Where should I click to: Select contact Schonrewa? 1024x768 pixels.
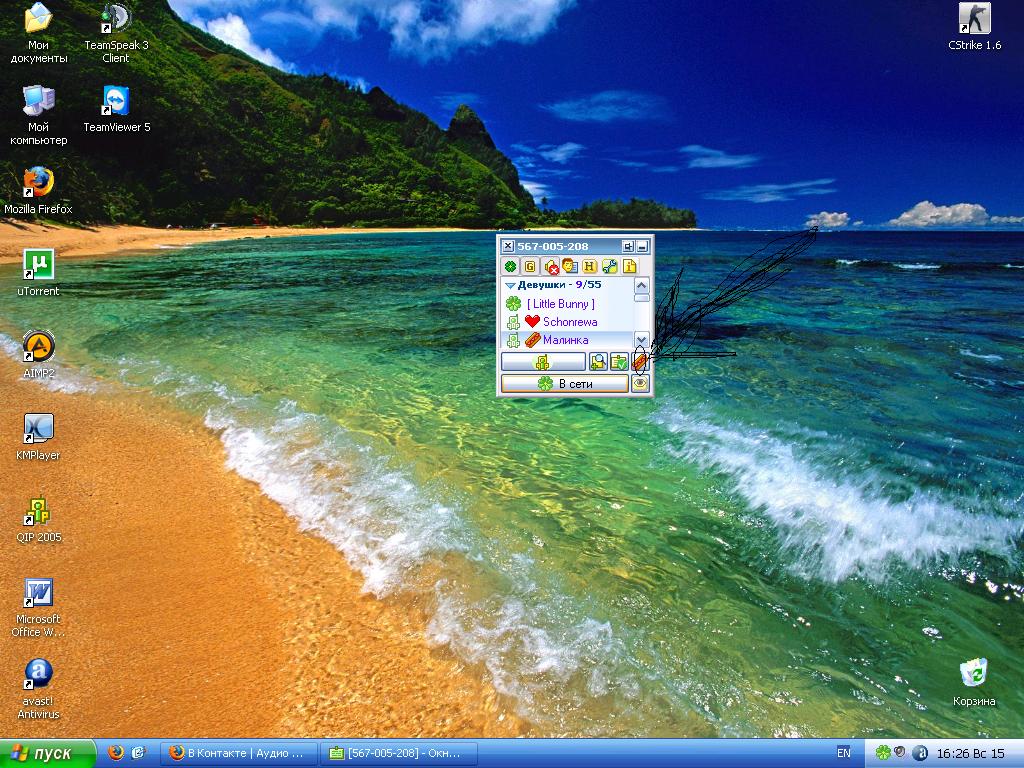click(570, 322)
